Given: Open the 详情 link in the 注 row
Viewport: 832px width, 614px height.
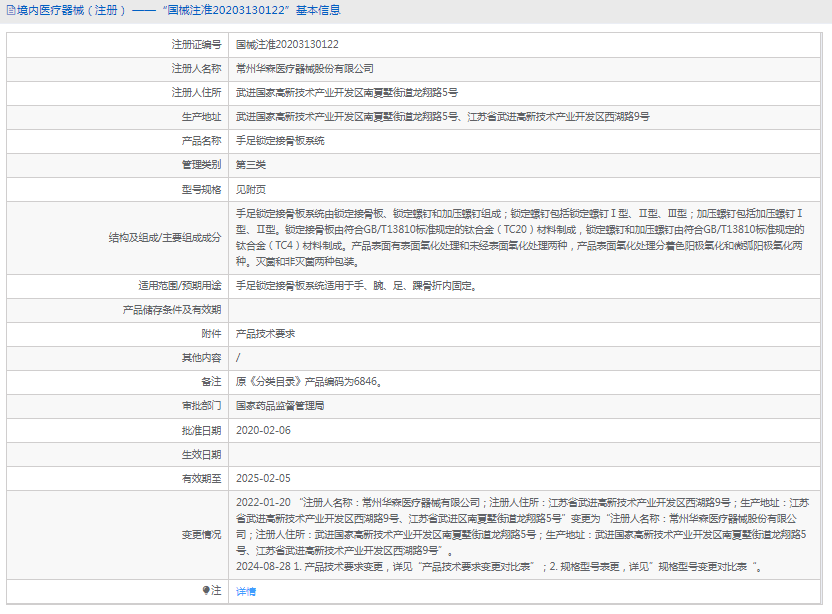Looking at the screenshot, I should (x=246, y=591).
